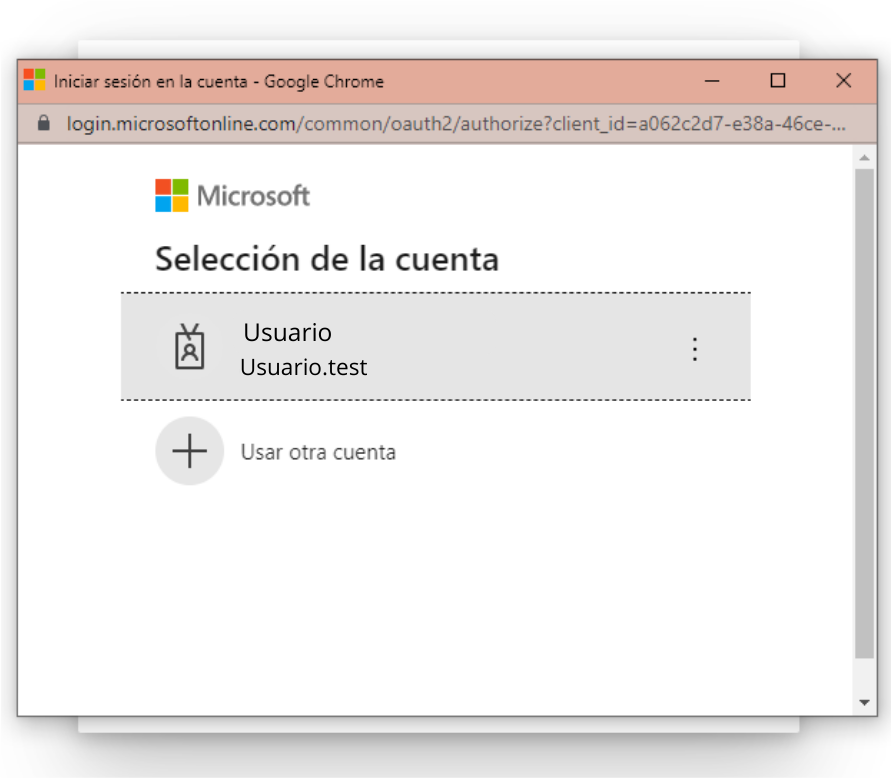Click the Microsoft favicon in the title bar
The height and width of the screenshot is (778, 891).
34,80
